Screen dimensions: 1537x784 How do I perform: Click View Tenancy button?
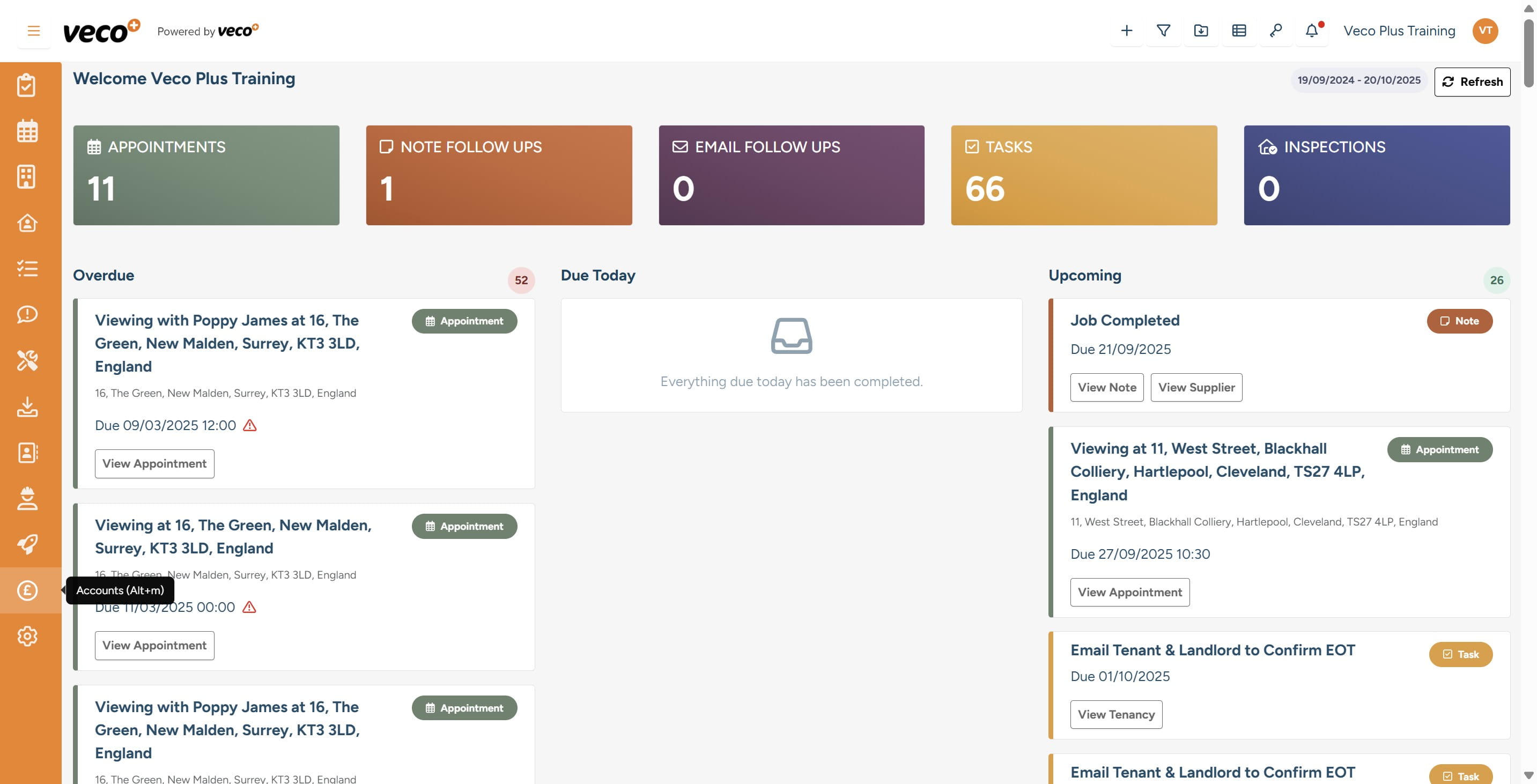(x=1116, y=714)
